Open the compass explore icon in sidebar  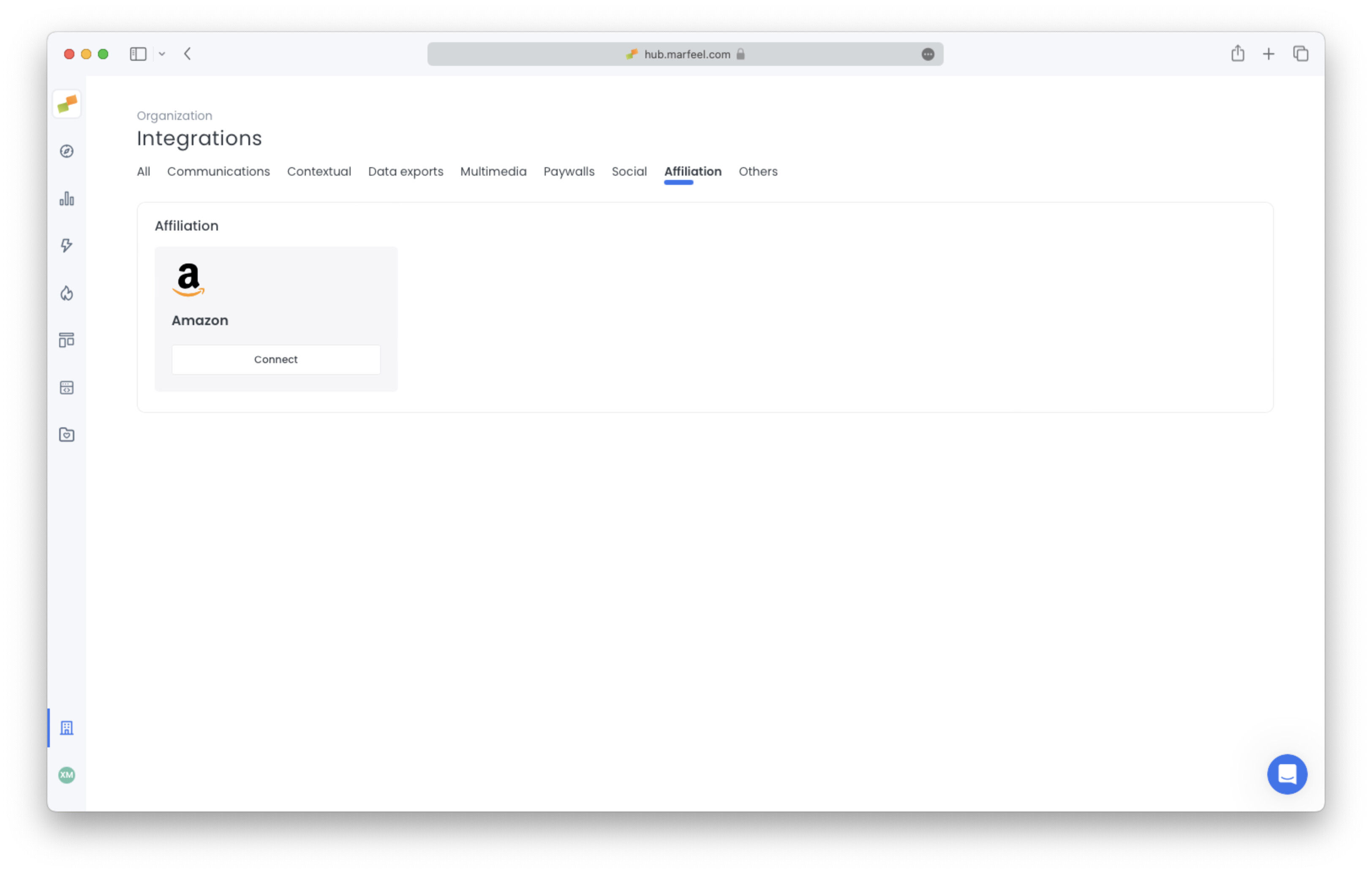[x=67, y=151]
